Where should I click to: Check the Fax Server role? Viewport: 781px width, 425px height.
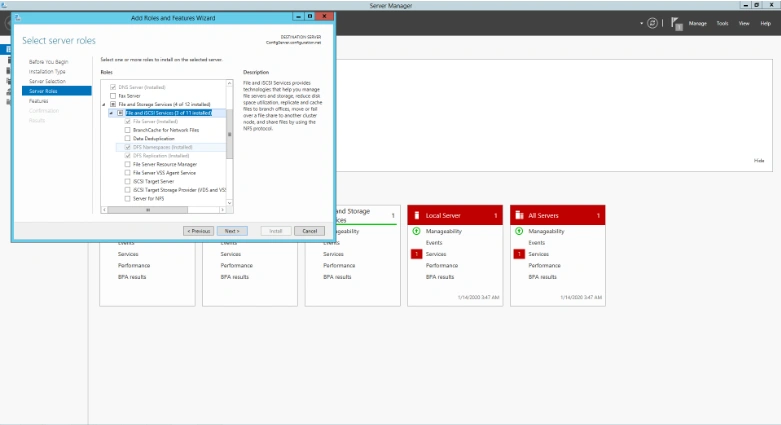tap(113, 96)
